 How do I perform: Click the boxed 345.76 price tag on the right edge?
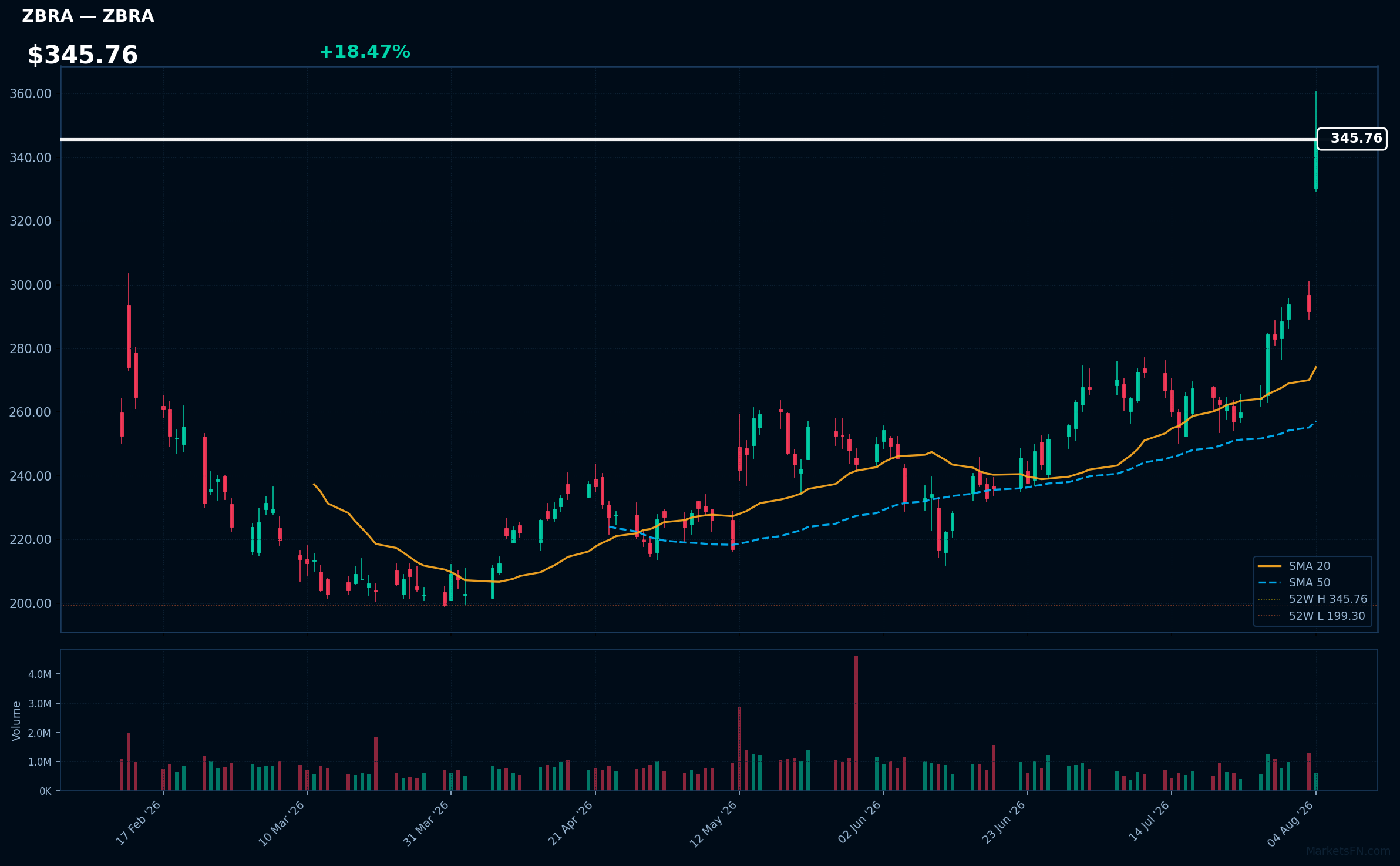(x=1352, y=139)
